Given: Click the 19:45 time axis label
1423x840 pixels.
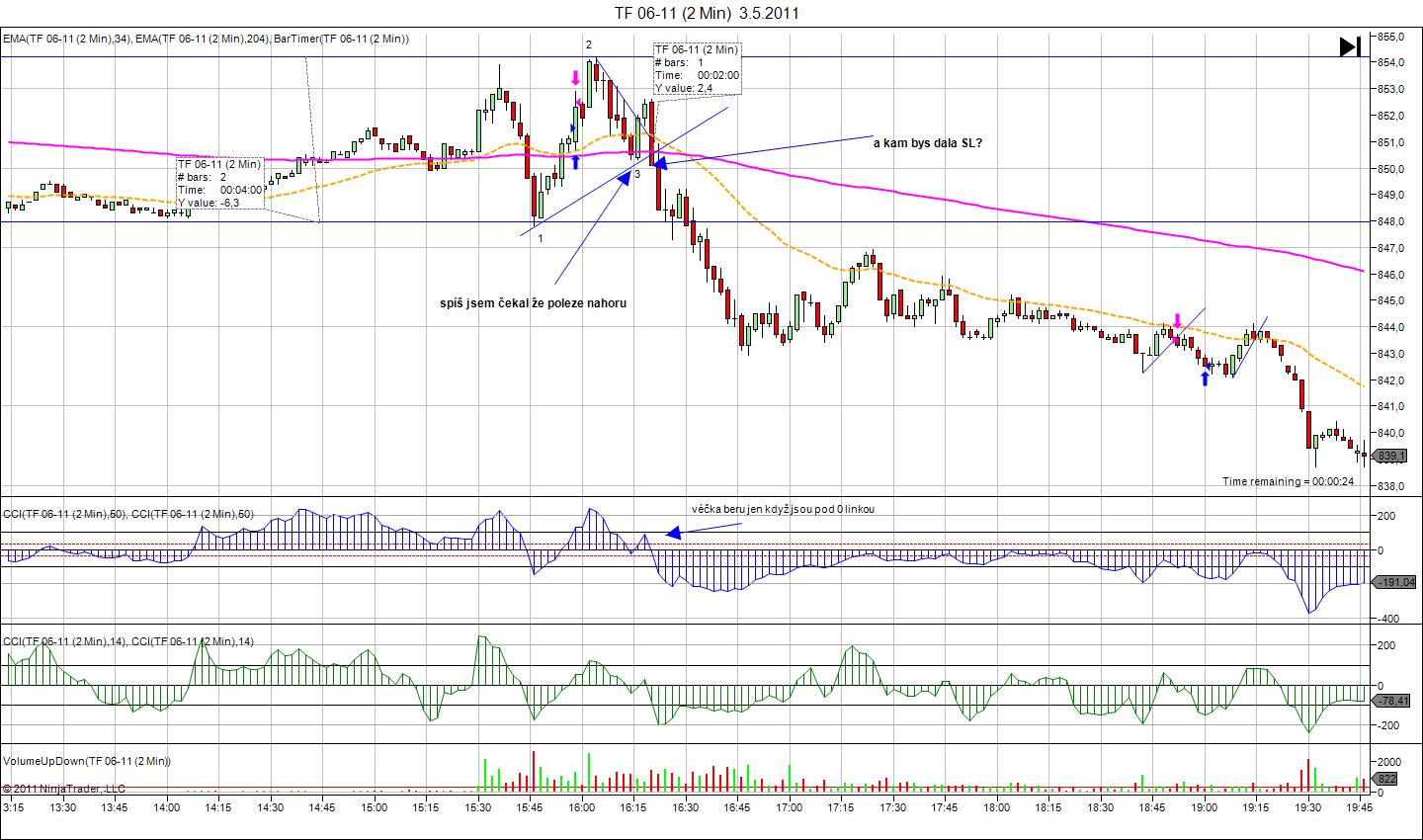Looking at the screenshot, I should pos(1360,807).
